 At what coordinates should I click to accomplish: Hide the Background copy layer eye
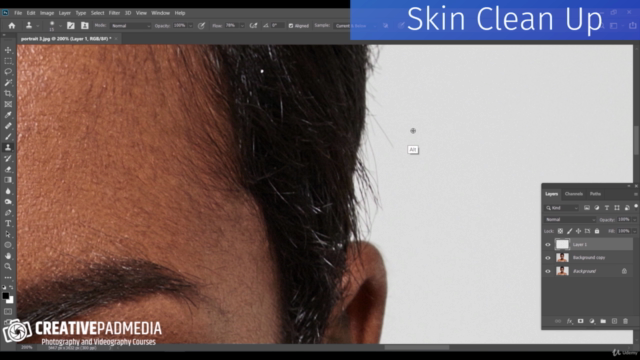pyautogui.click(x=548, y=258)
